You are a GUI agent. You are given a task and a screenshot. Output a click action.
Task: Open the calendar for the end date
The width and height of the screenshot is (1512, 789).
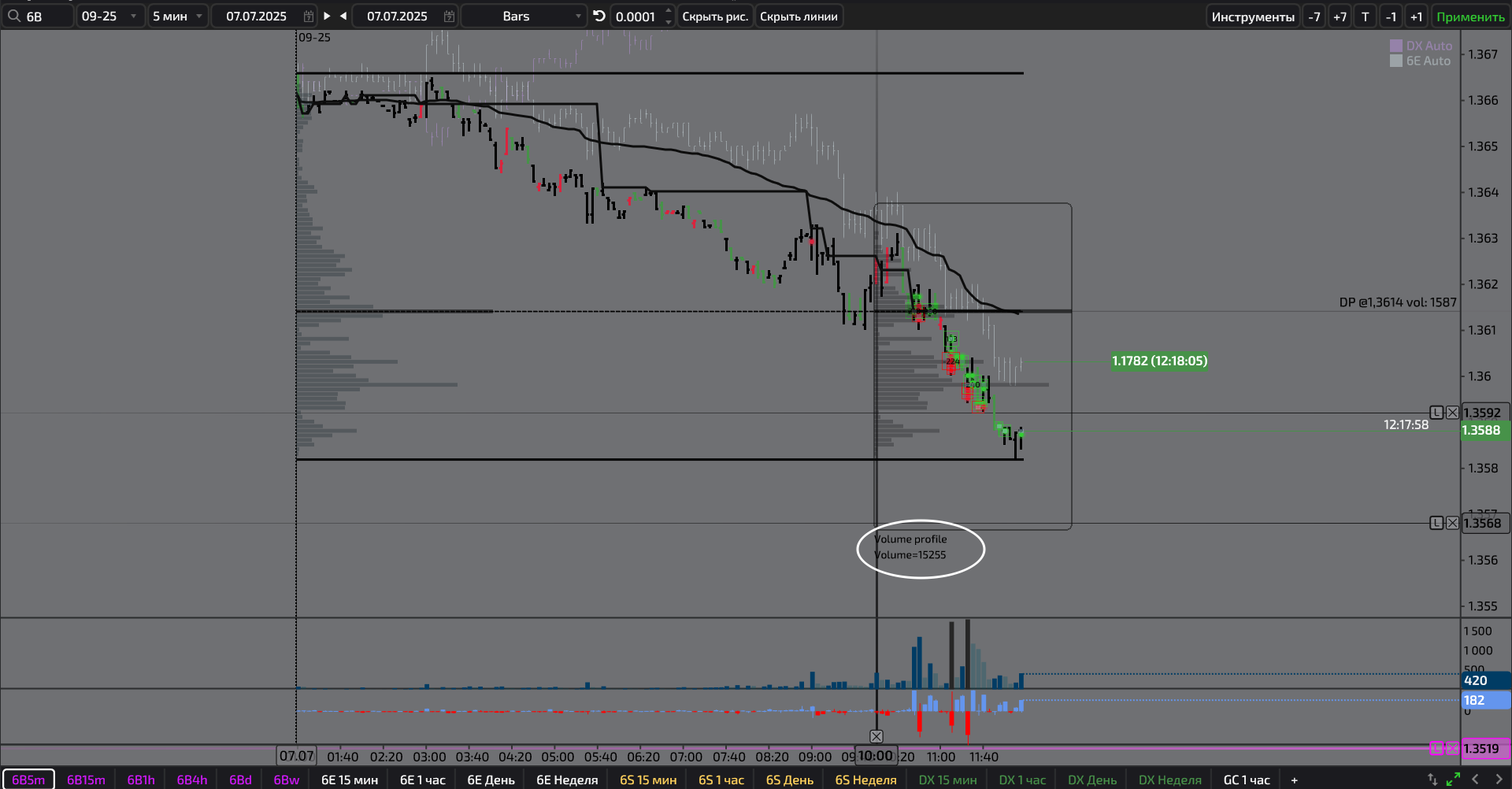tap(449, 16)
